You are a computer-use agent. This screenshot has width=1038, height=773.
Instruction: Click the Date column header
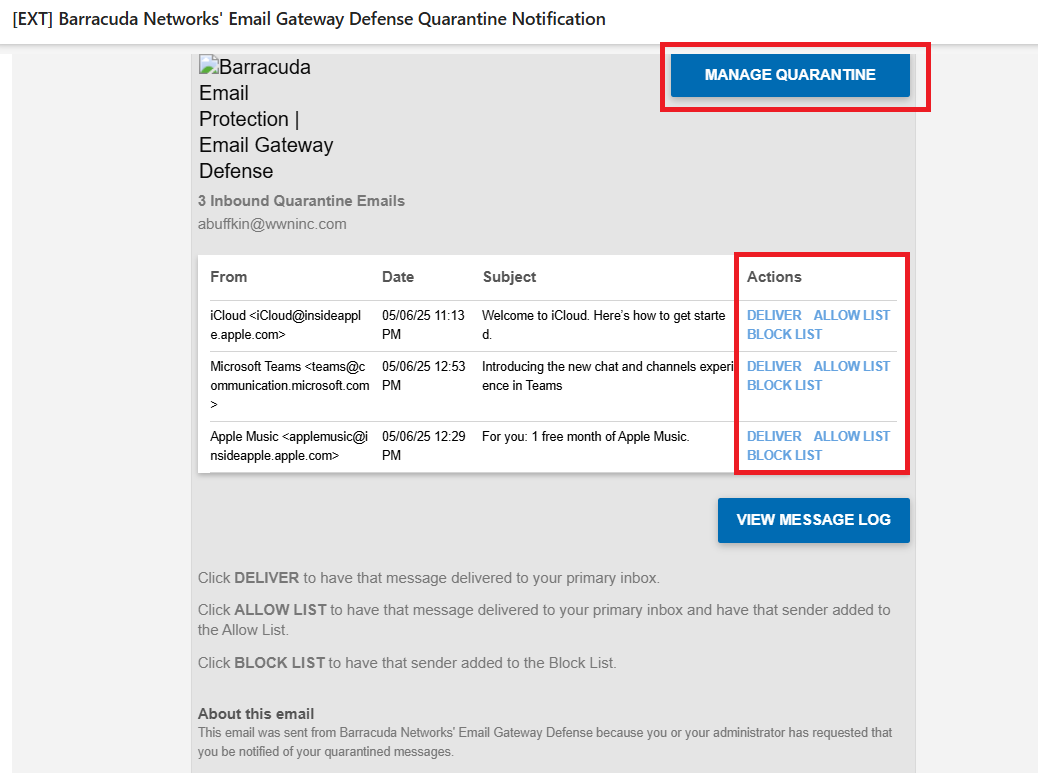coord(398,277)
